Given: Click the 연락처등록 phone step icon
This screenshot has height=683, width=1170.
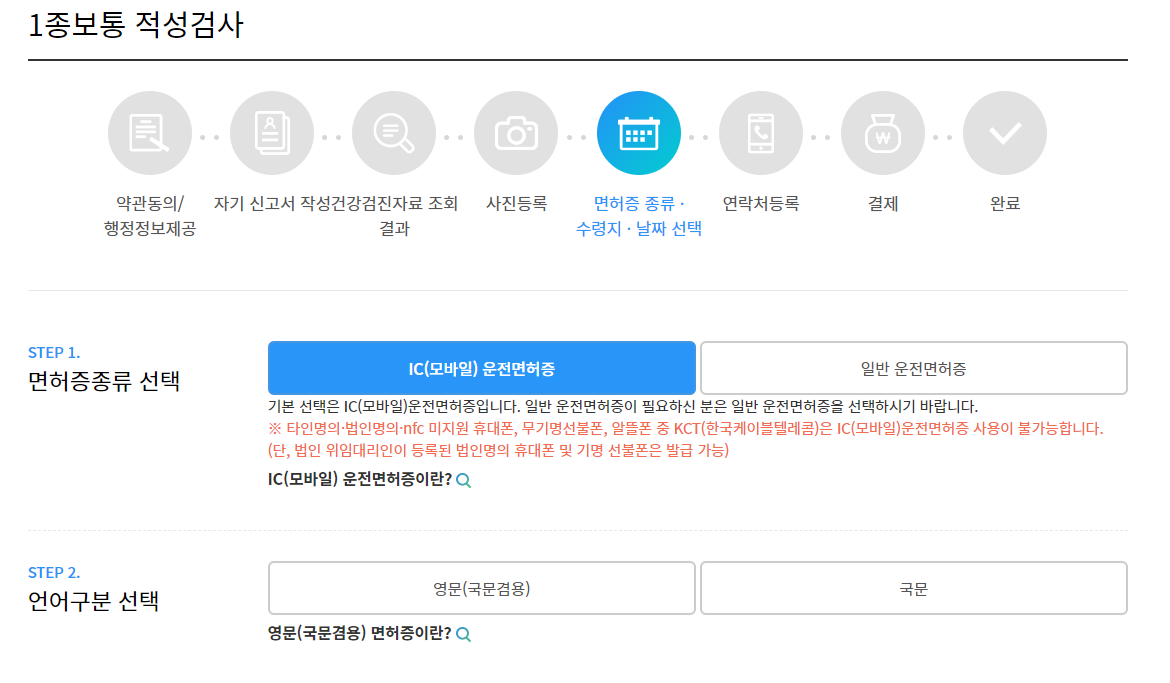Looking at the screenshot, I should [x=761, y=134].
